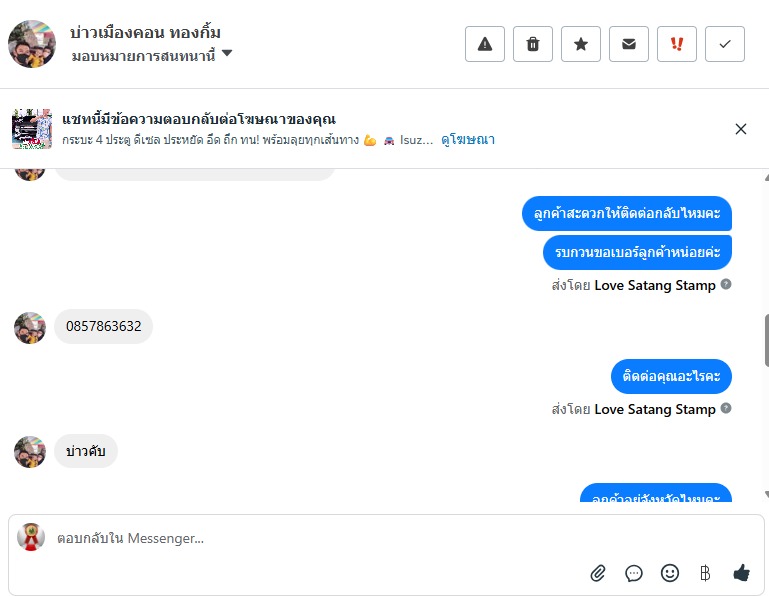769x596 pixels.
Task: Dismiss the ad reply banner
Action: coord(741,129)
